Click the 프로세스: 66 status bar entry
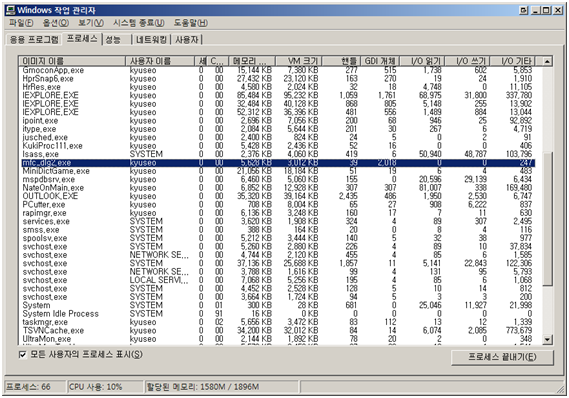Screen dimensions: 569x398 point(35,387)
